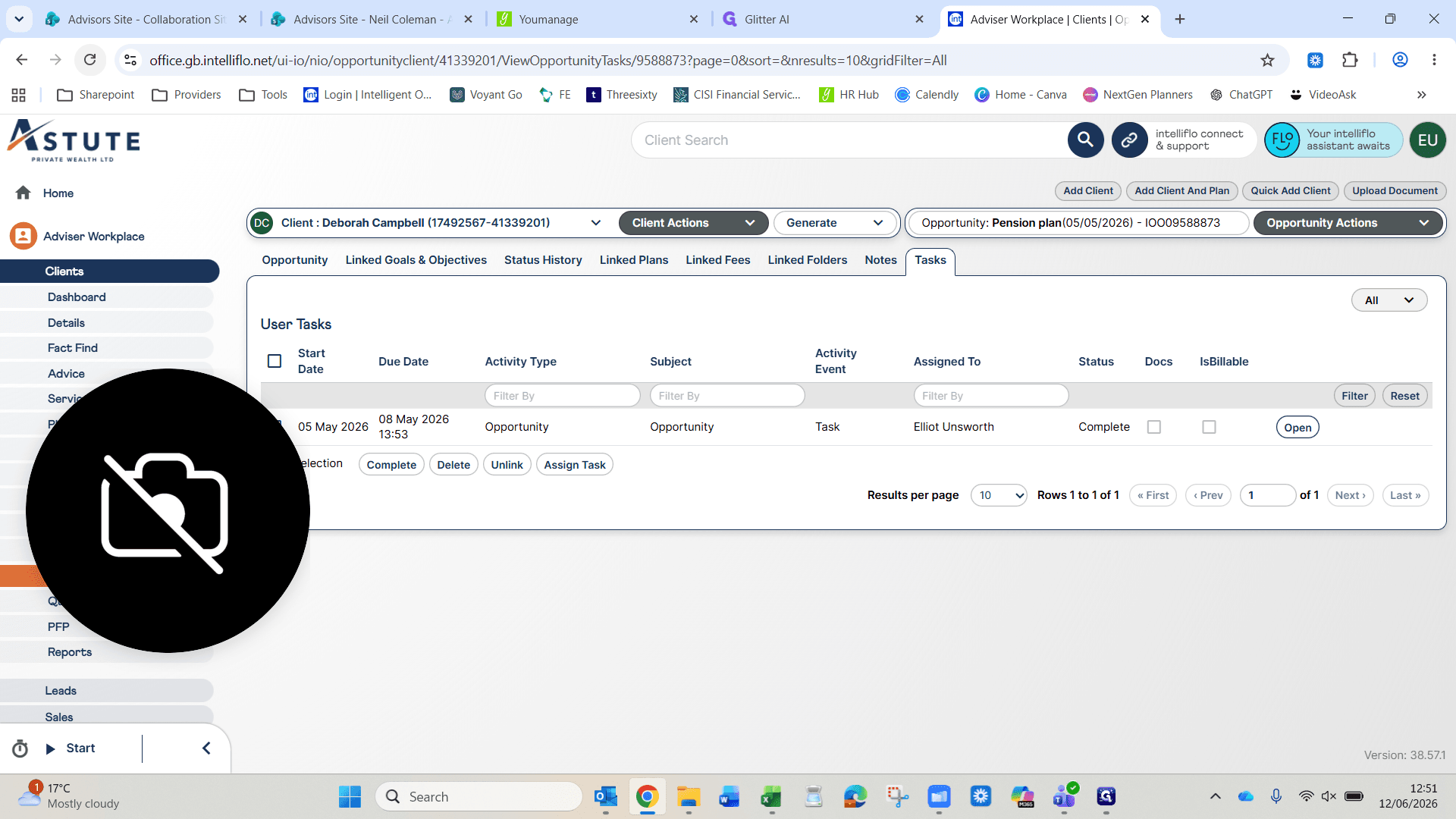Open the Results per page dropdown
This screenshot has width=1456, height=819.
point(999,495)
